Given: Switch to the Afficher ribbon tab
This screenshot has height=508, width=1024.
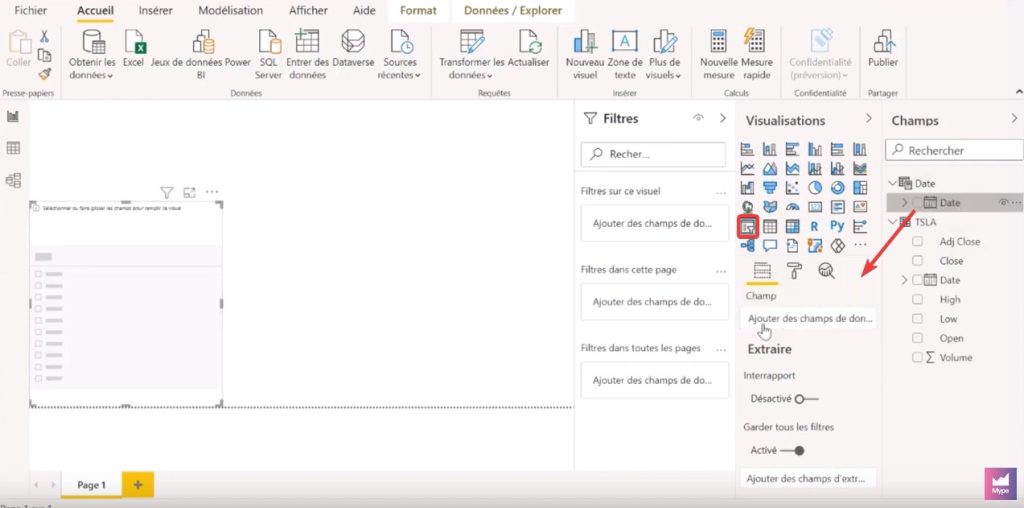Looking at the screenshot, I should 308,10.
